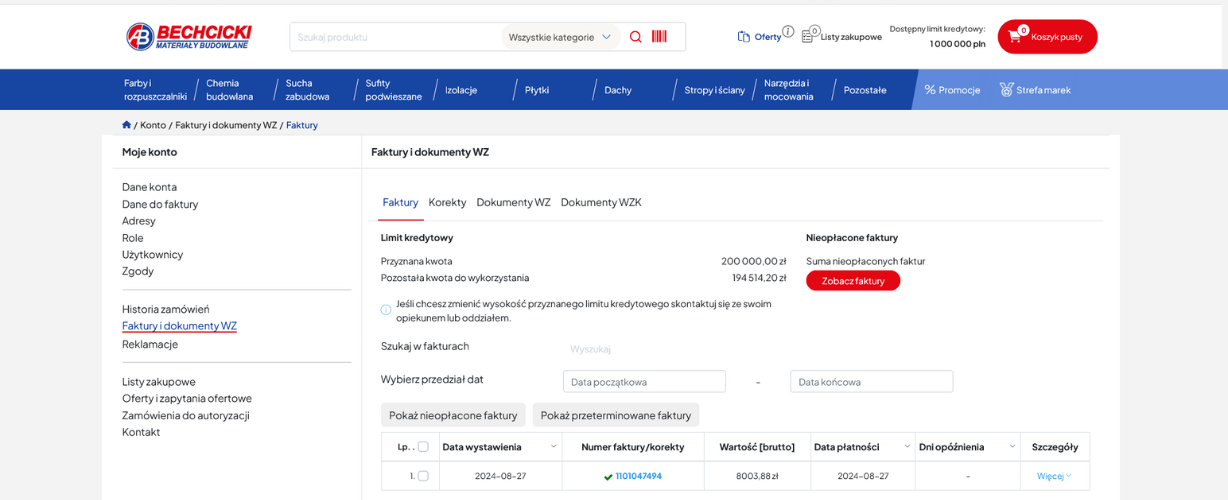This screenshot has width=1228, height=500.
Task: Click the 8003,88 zł value cell
Action: (x=757, y=476)
